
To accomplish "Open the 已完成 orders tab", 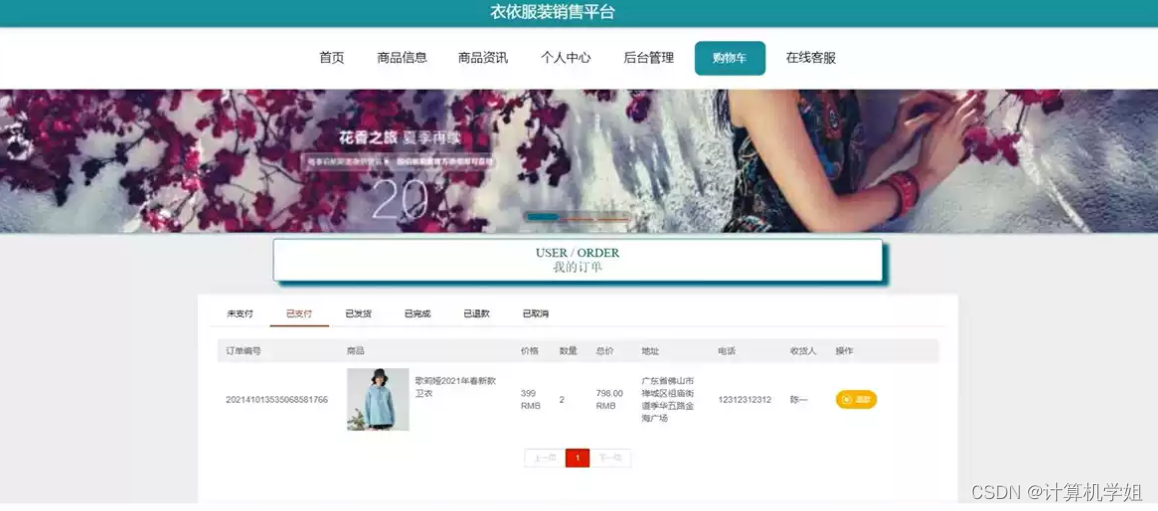I will (417, 314).
